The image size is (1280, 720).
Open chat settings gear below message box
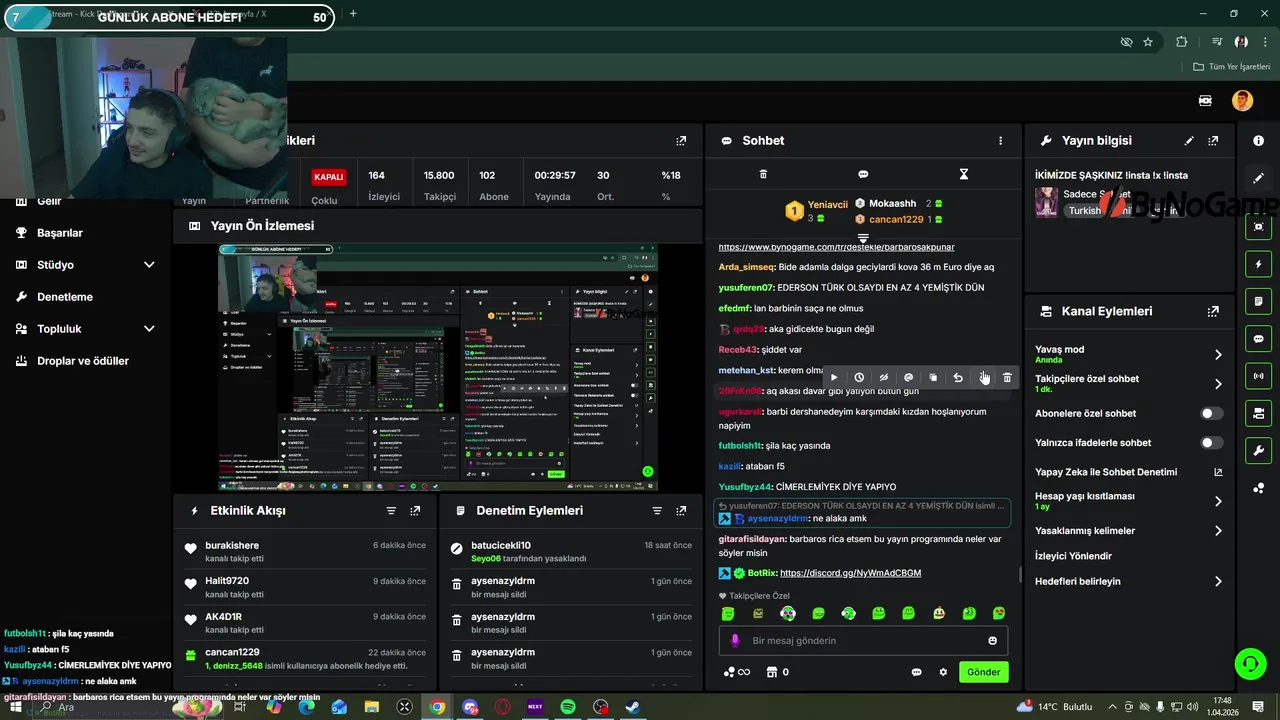pos(943,672)
